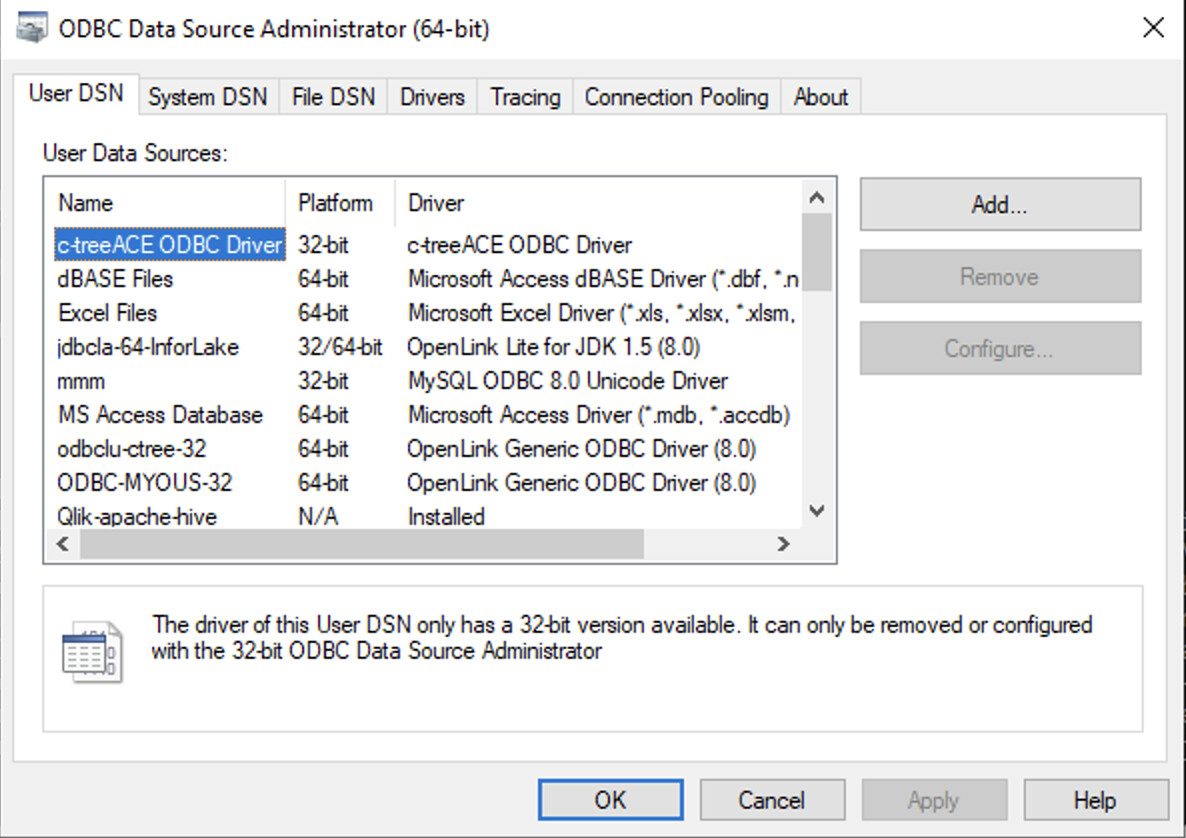Open the Drivers tab
Image resolution: width=1186 pixels, height=838 pixels.
[x=431, y=96]
